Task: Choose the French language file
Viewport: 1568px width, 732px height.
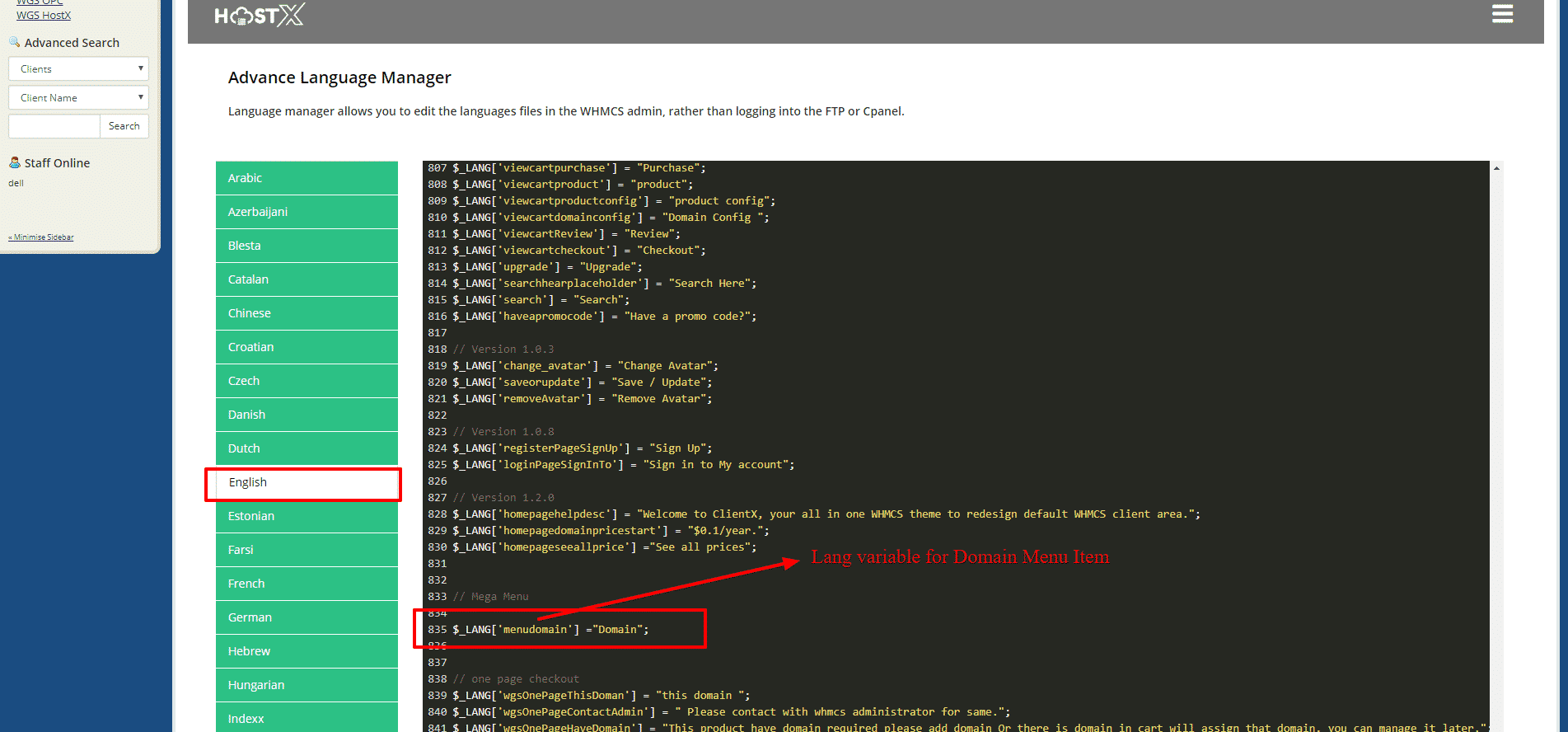Action: coord(307,584)
